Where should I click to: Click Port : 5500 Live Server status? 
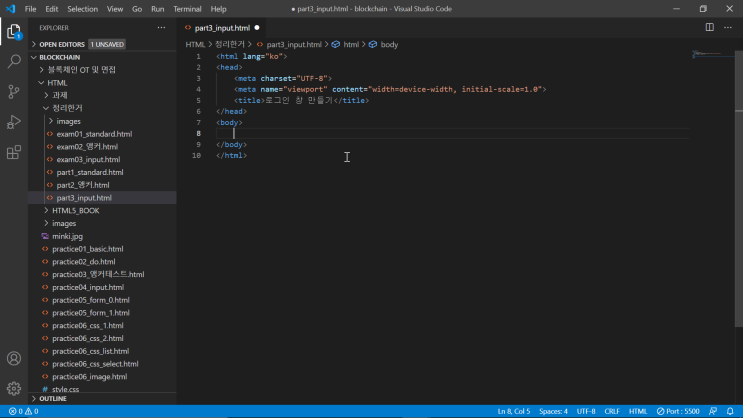point(678,411)
